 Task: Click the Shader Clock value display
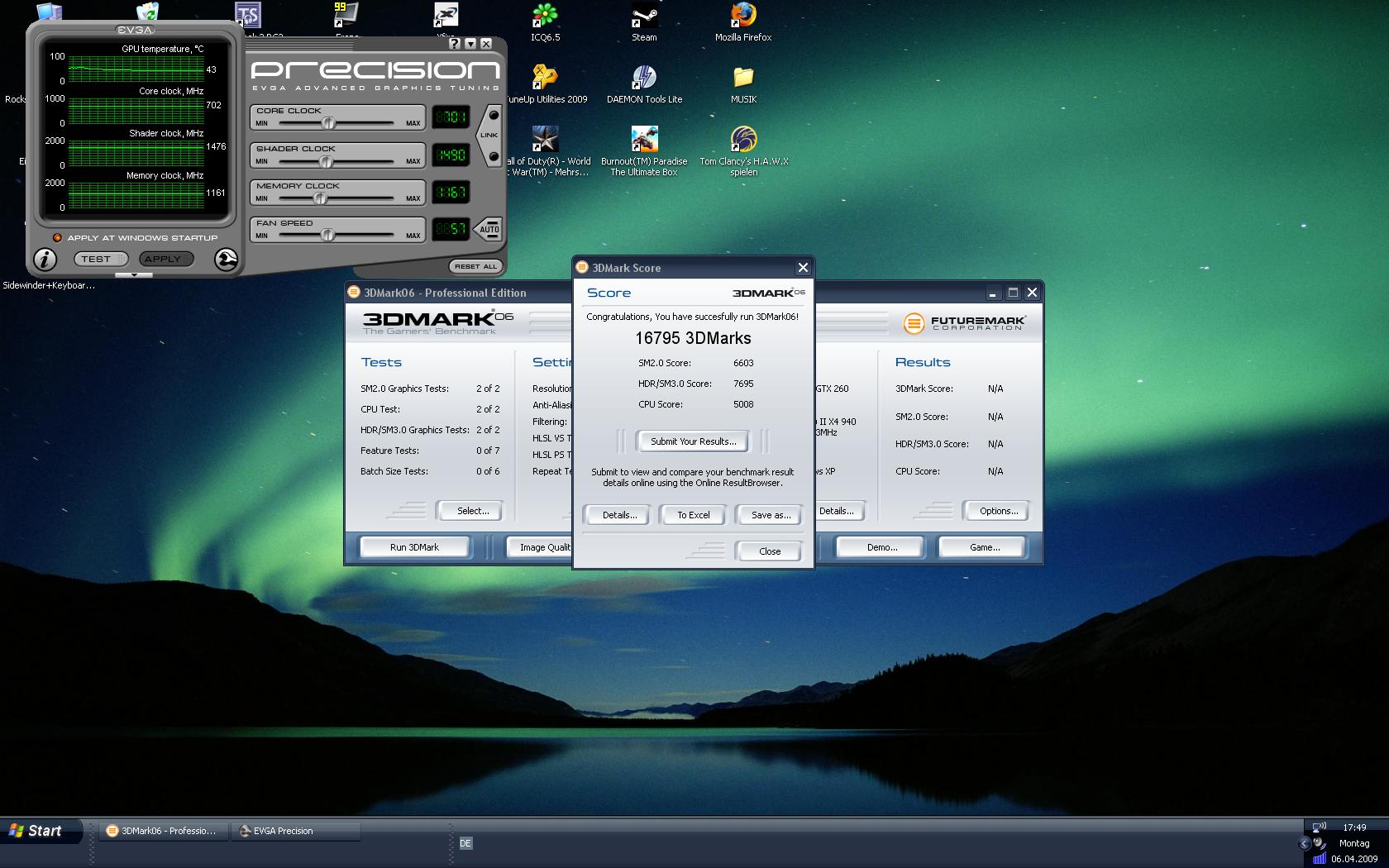pyautogui.click(x=451, y=155)
